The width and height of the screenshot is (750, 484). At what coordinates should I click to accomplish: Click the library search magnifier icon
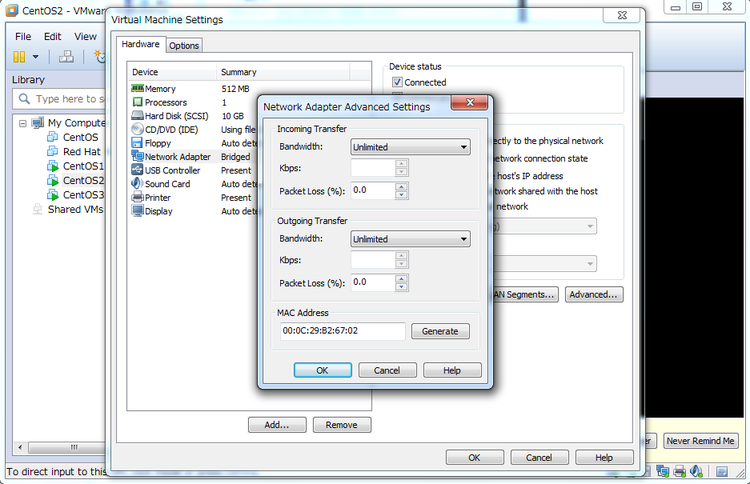(x=24, y=99)
